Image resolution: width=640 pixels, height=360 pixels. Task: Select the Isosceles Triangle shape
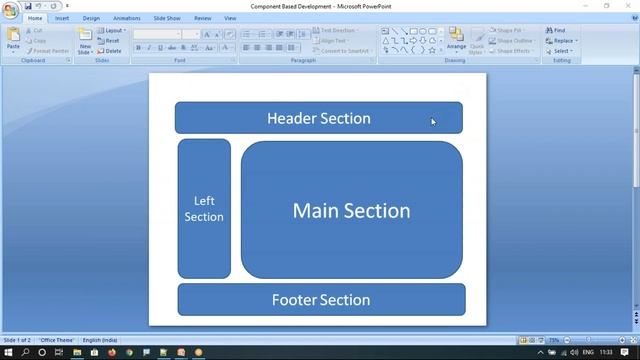[x=385, y=41]
